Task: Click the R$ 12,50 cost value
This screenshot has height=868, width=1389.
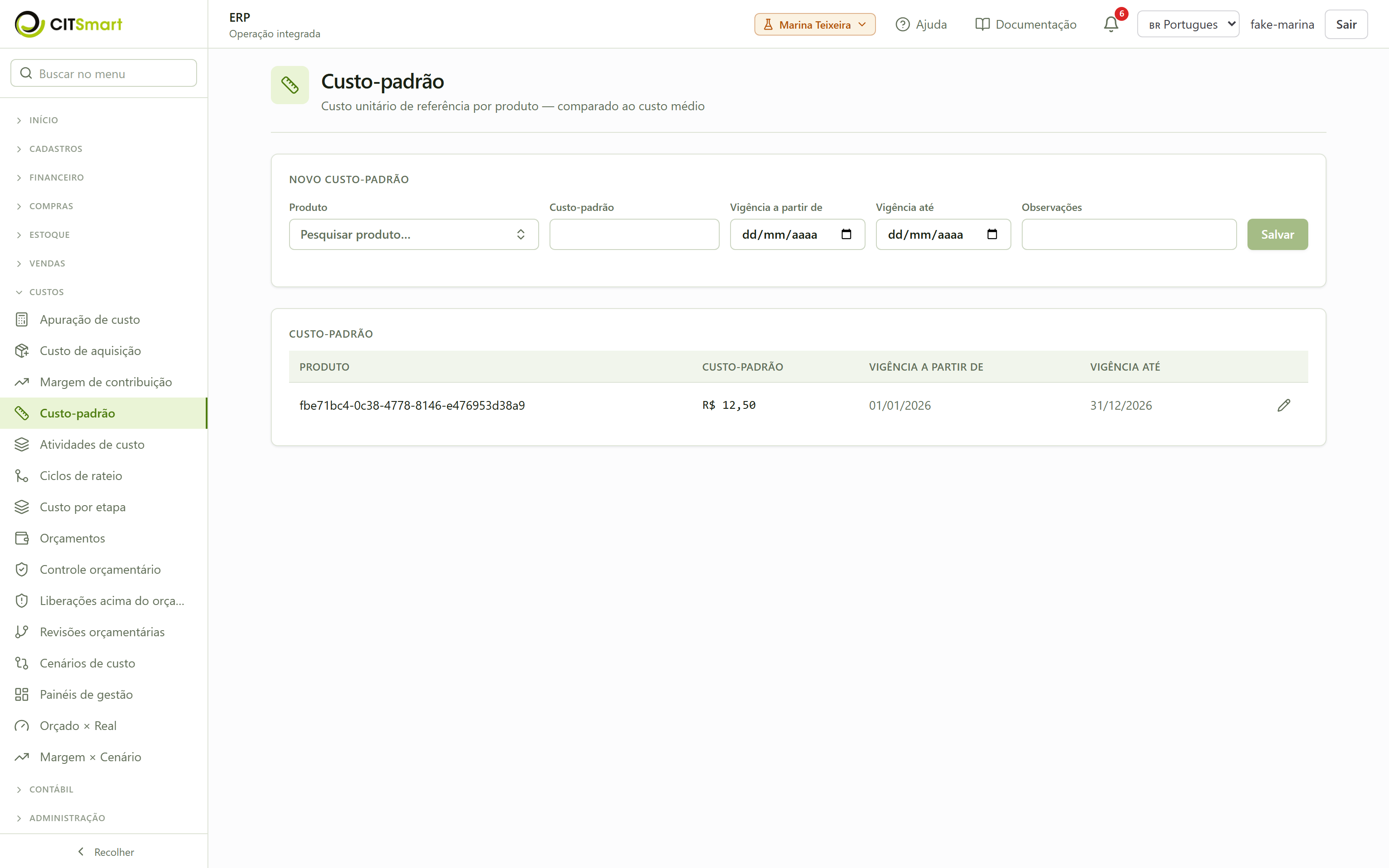Action: [729, 405]
